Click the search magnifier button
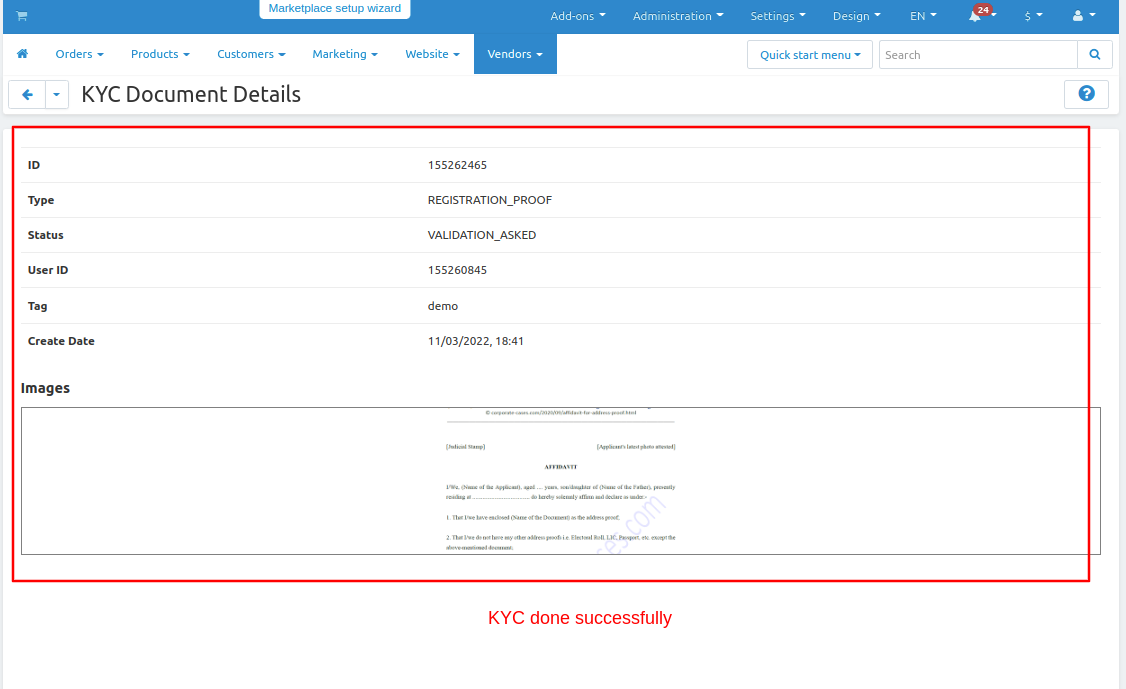Image resolution: width=1126 pixels, height=689 pixels. coord(1094,55)
